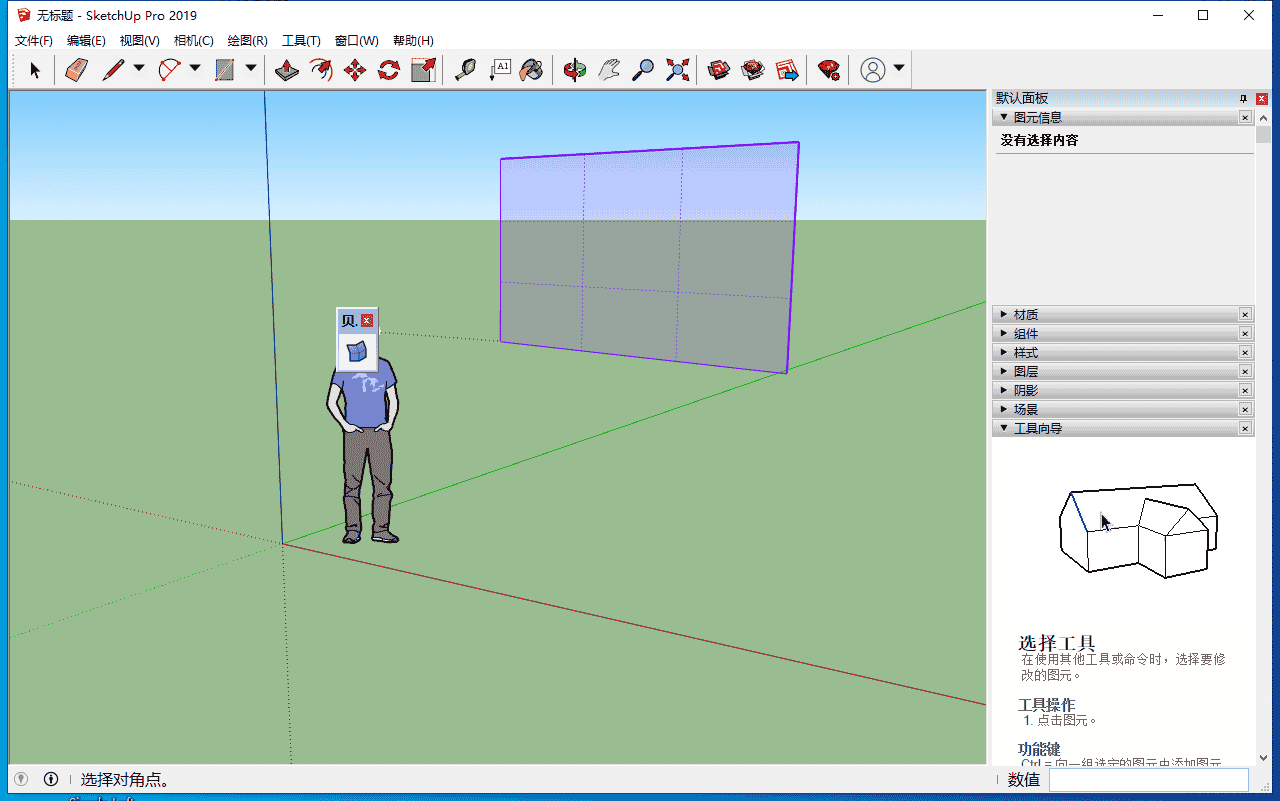The height and width of the screenshot is (801, 1280).
Task: Select the Orbit tool
Action: (x=575, y=70)
